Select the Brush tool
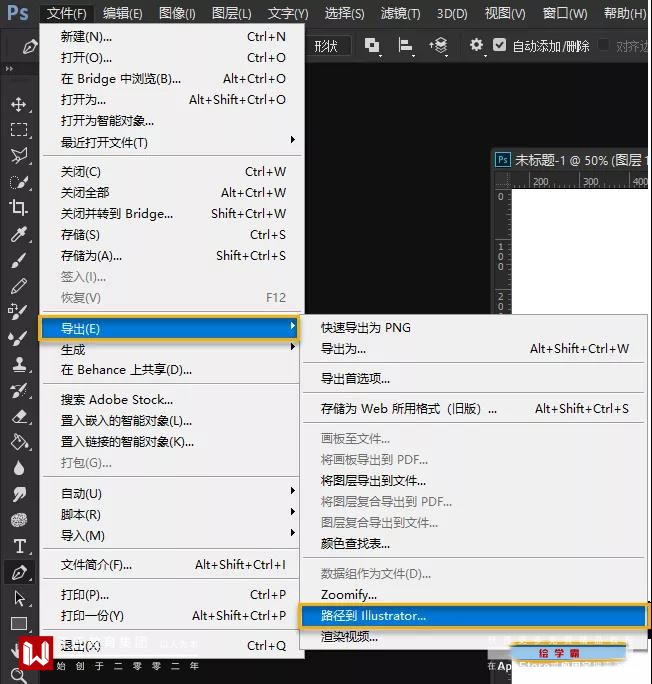 coord(18,260)
